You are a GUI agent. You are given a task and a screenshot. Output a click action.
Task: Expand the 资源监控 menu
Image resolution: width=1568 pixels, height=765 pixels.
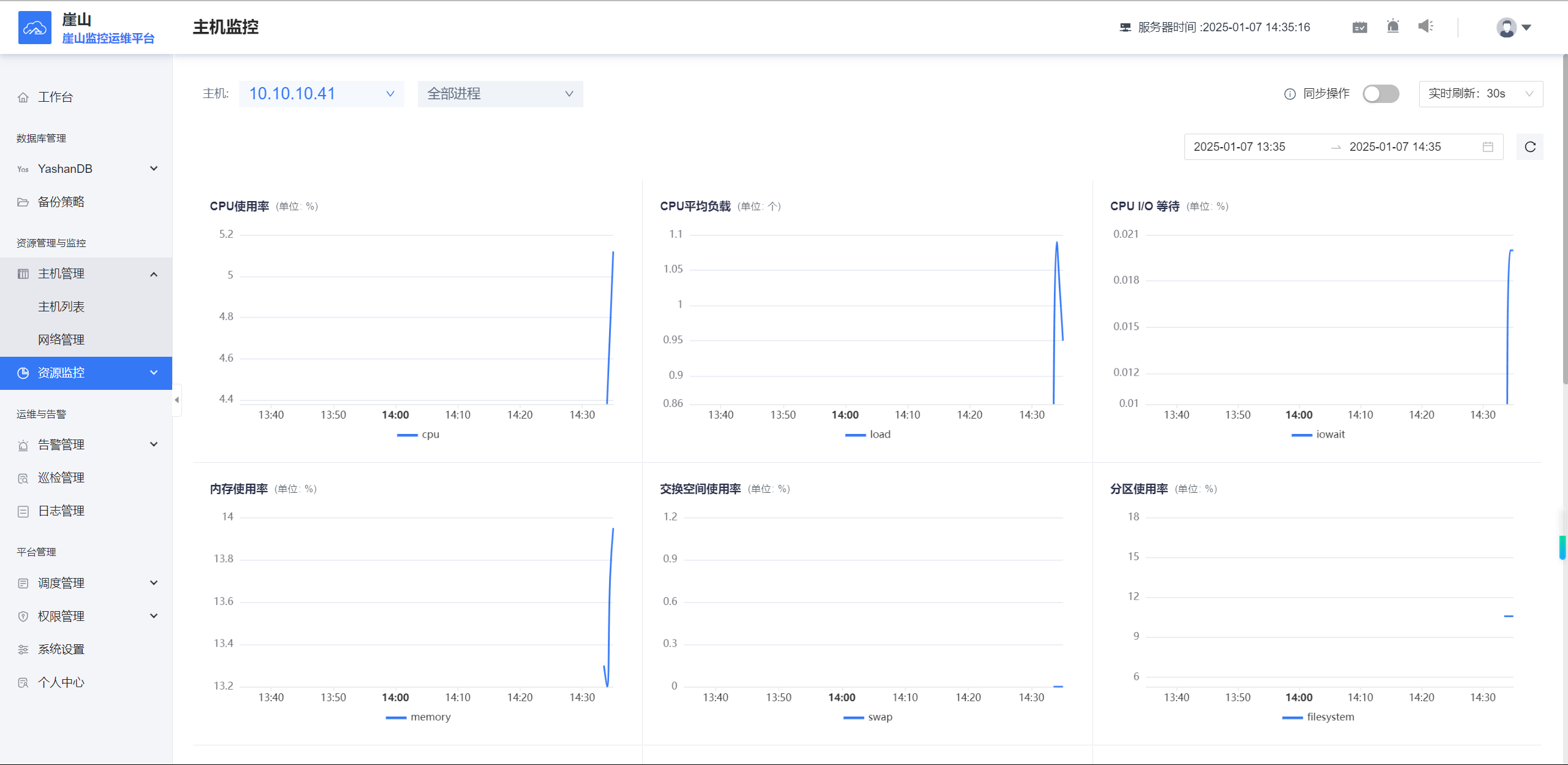click(x=86, y=373)
